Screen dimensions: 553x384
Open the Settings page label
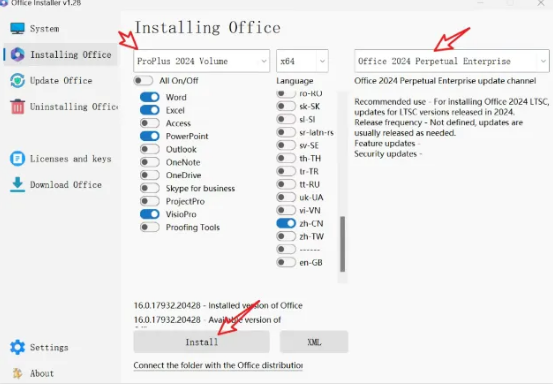[49, 347]
